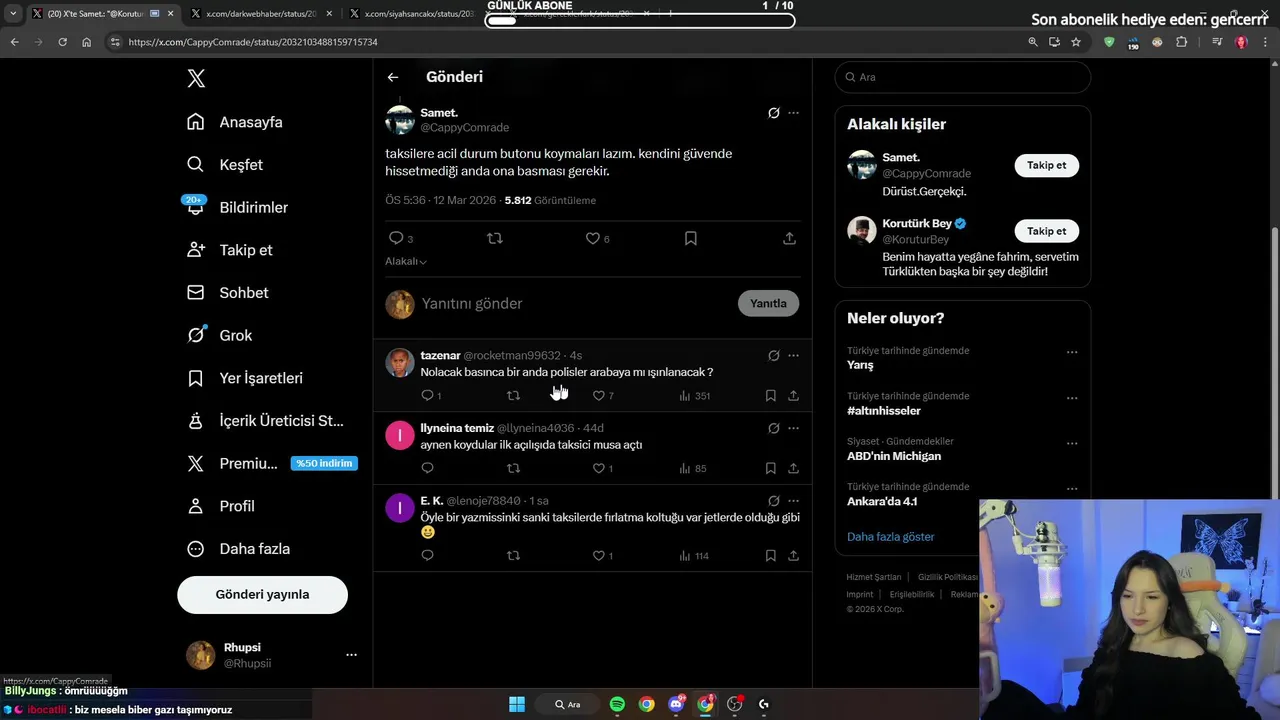Open more options on E. K.'s reply

[x=793, y=501]
